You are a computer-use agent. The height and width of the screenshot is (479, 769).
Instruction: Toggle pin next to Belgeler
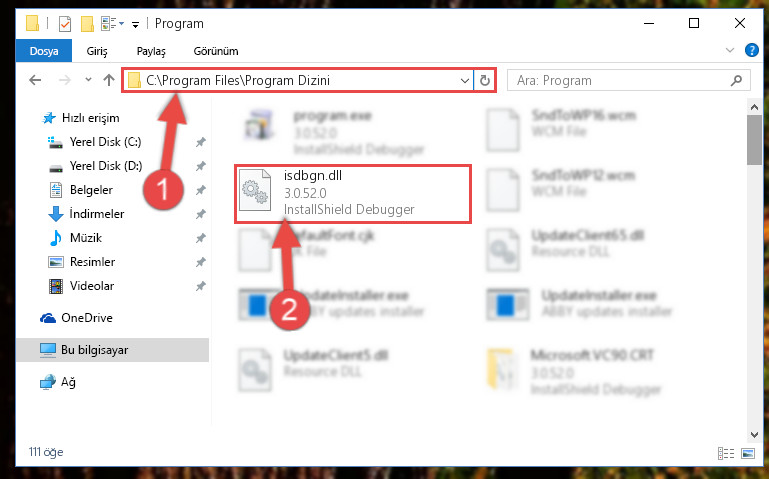click(x=201, y=190)
